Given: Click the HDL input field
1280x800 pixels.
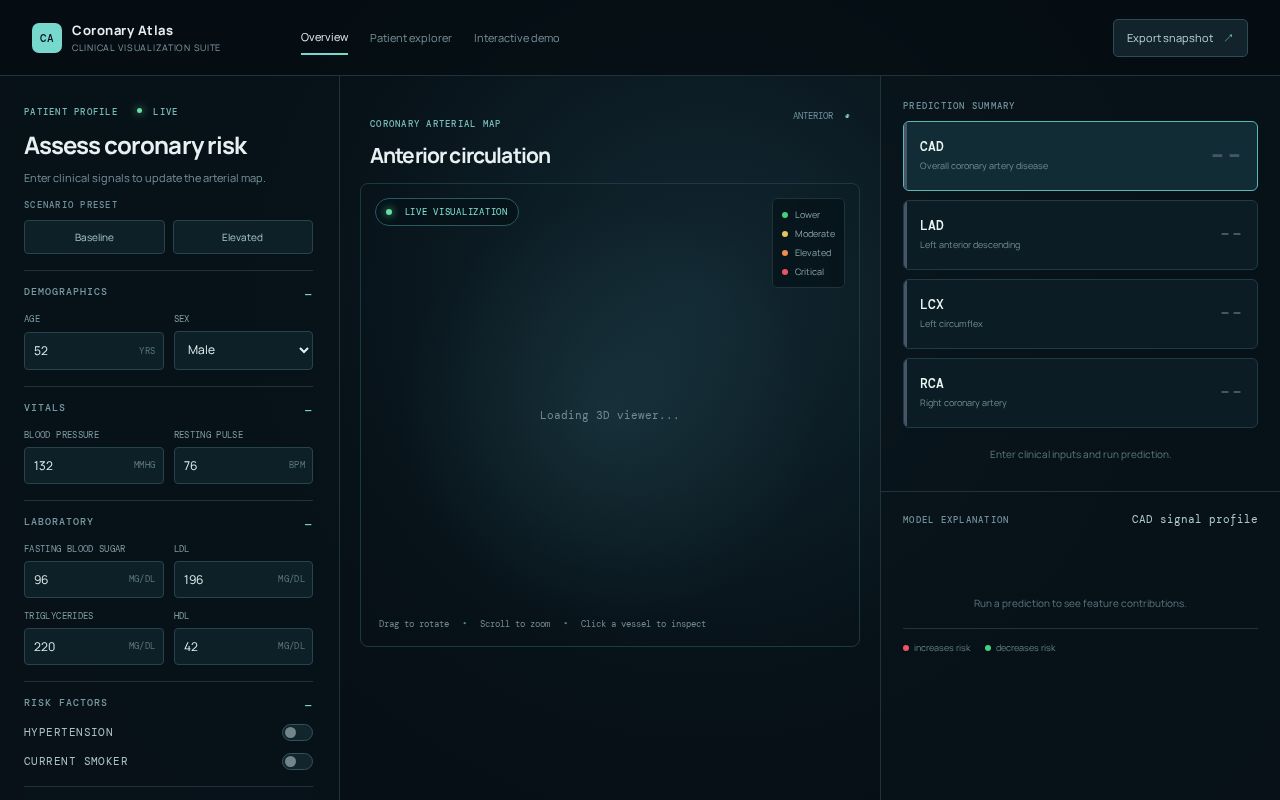Looking at the screenshot, I should (243, 646).
